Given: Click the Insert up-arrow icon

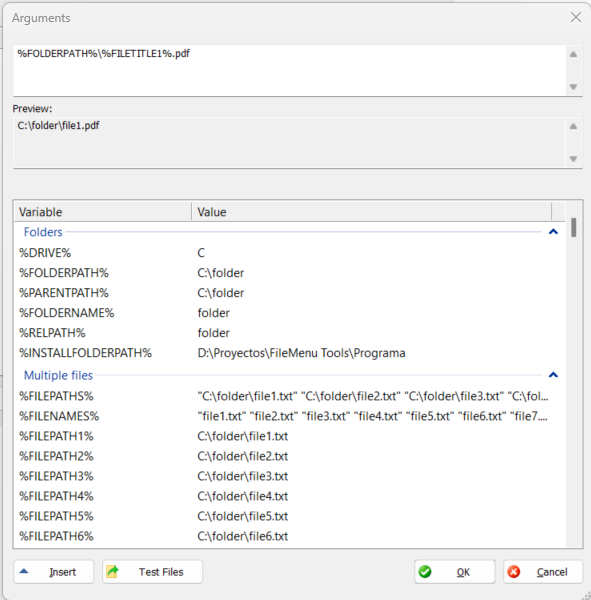Looking at the screenshot, I should [24, 571].
